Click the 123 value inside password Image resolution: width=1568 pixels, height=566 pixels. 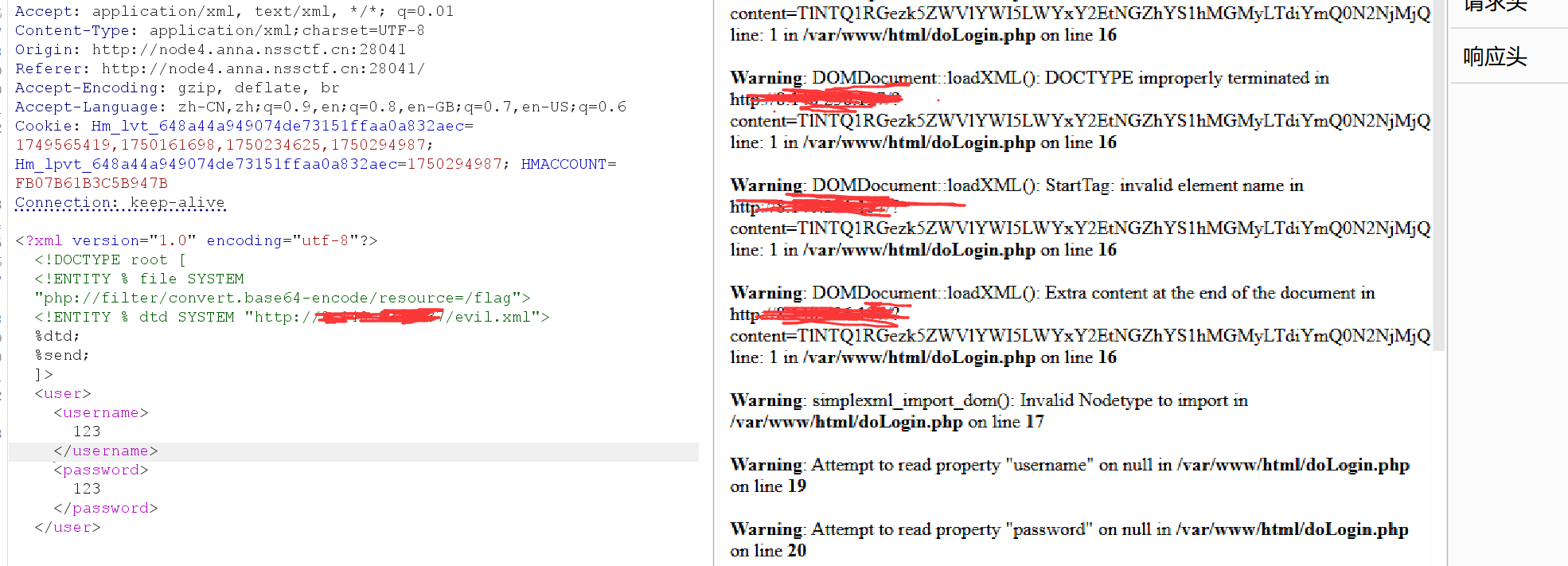[87, 489]
